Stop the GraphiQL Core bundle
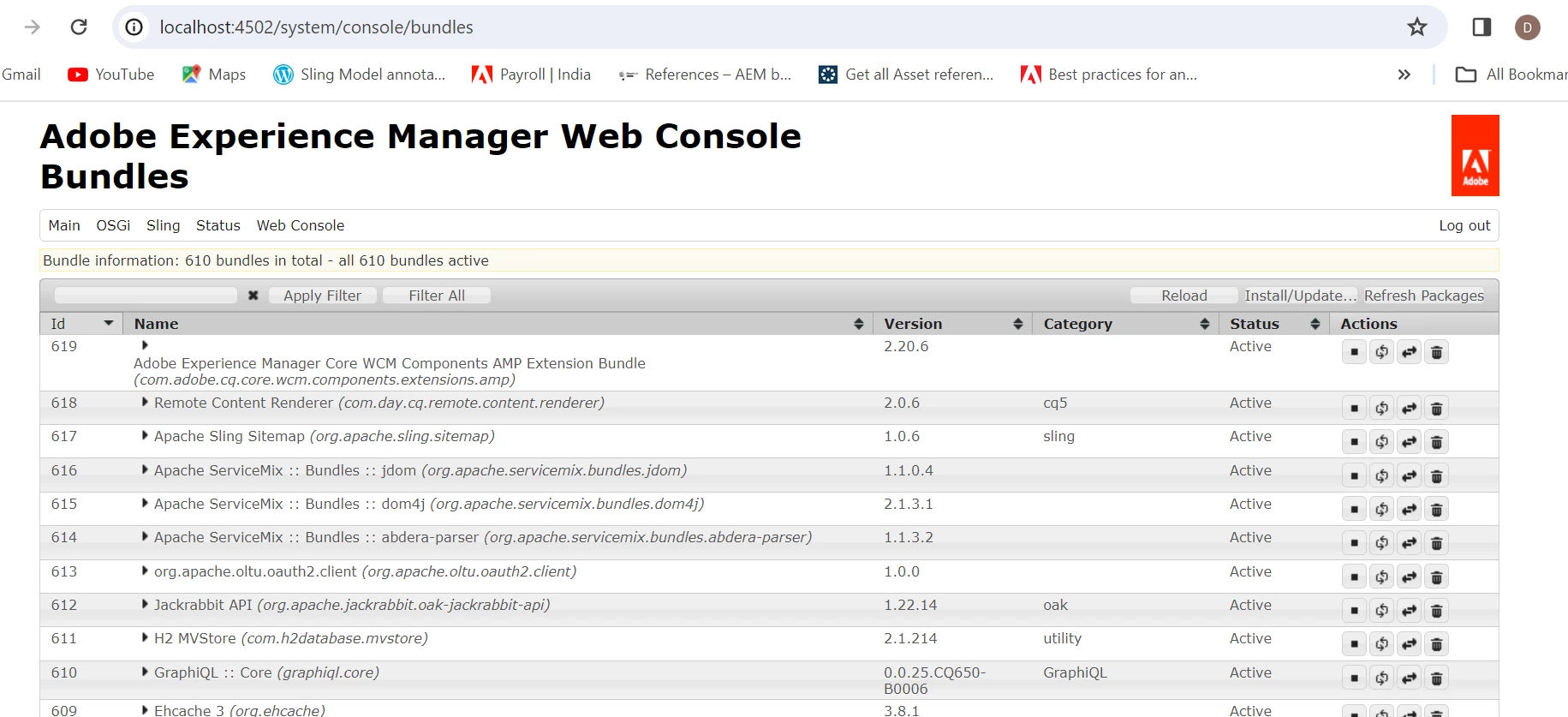This screenshot has height=717, width=1568. click(x=1354, y=678)
